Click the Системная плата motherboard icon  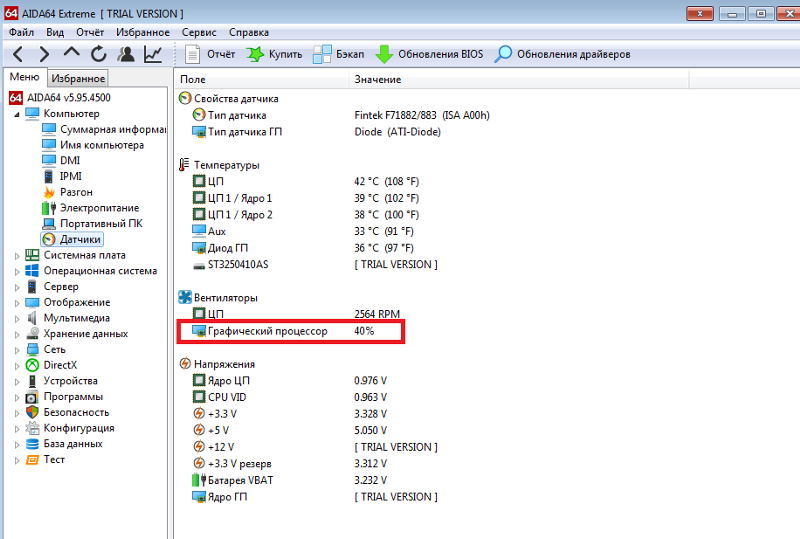pos(32,255)
